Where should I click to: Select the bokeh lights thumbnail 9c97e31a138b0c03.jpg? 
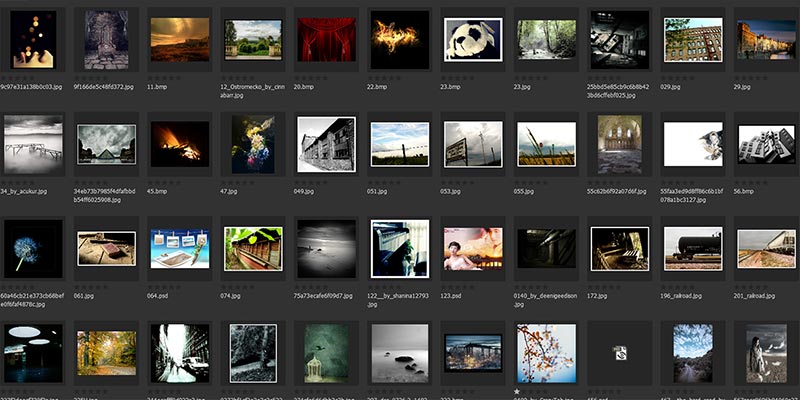pos(33,40)
